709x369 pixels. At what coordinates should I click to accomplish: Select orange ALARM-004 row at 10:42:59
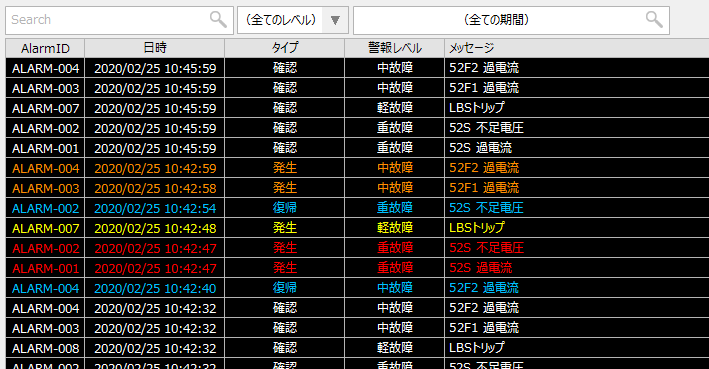357,168
